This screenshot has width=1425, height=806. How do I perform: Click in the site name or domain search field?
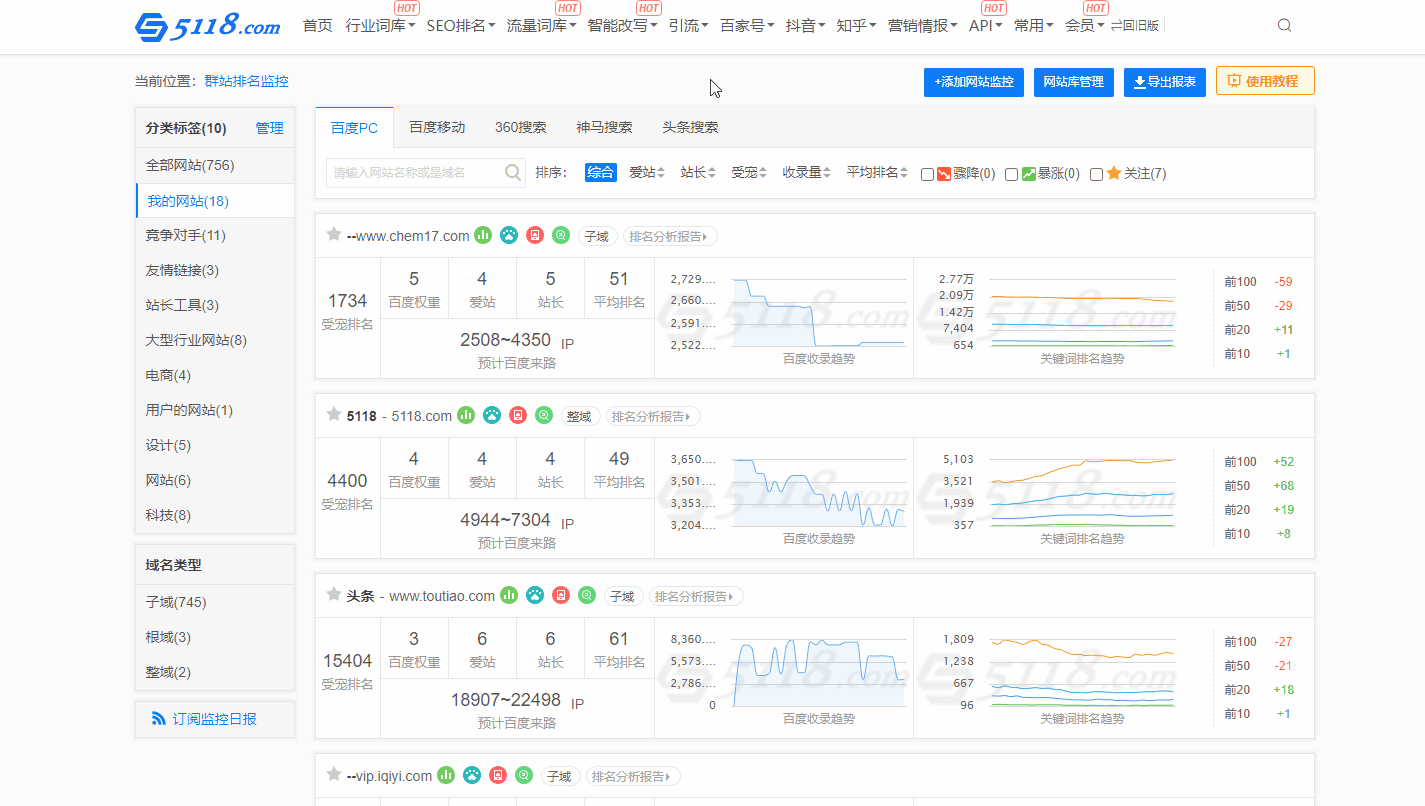pyautogui.click(x=426, y=173)
